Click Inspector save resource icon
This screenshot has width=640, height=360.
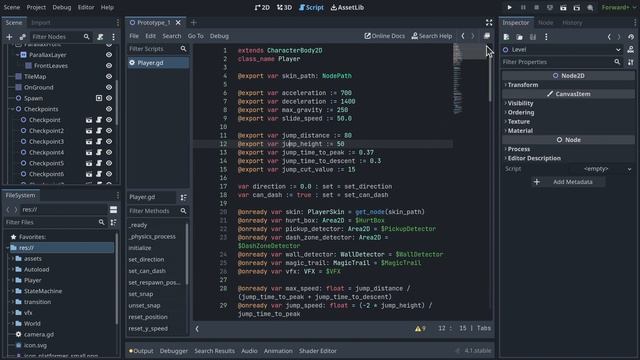click(x=533, y=37)
